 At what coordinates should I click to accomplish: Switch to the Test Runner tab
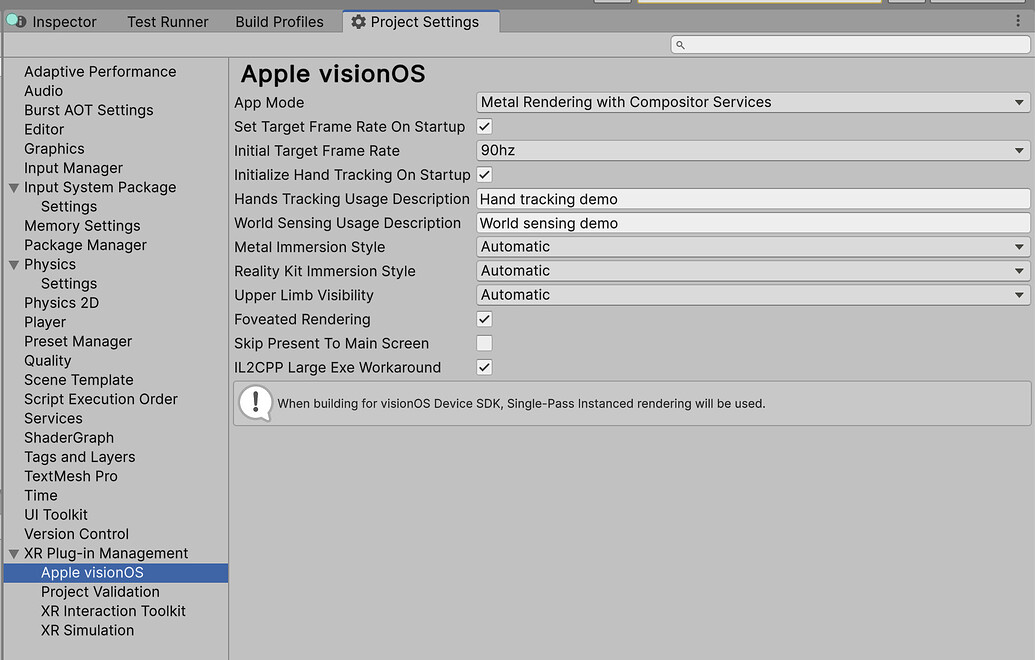click(x=167, y=21)
